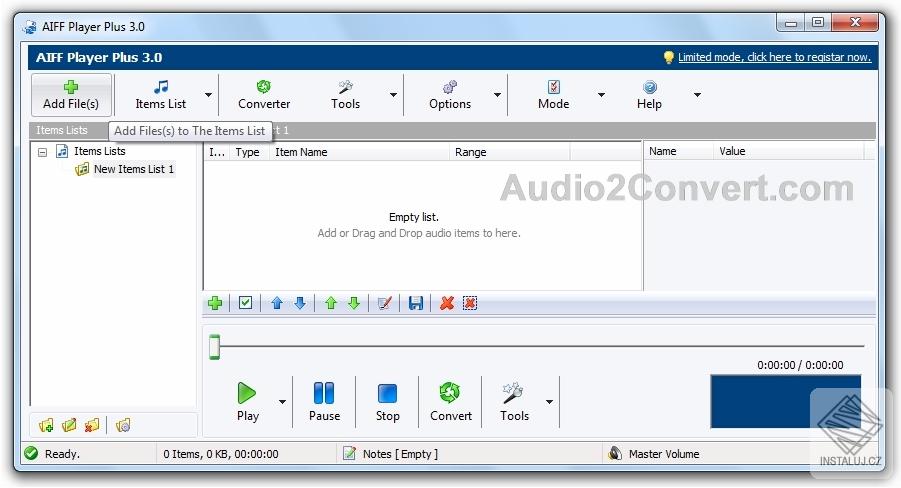Click the Tools button in top toolbar
The width and height of the screenshot is (901, 488).
[x=345, y=95]
